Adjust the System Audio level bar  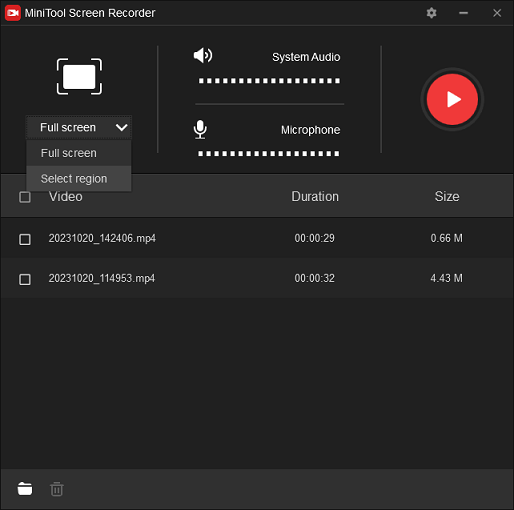coord(269,81)
